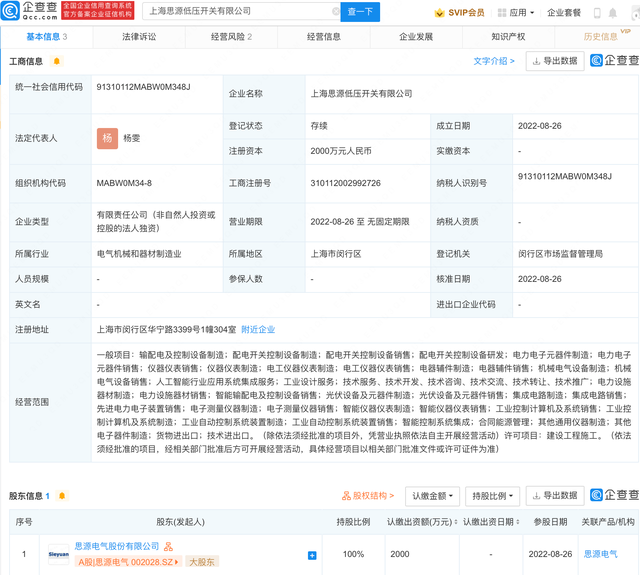Select the 组织机构代码 value MABW0M34-8

click(124, 183)
